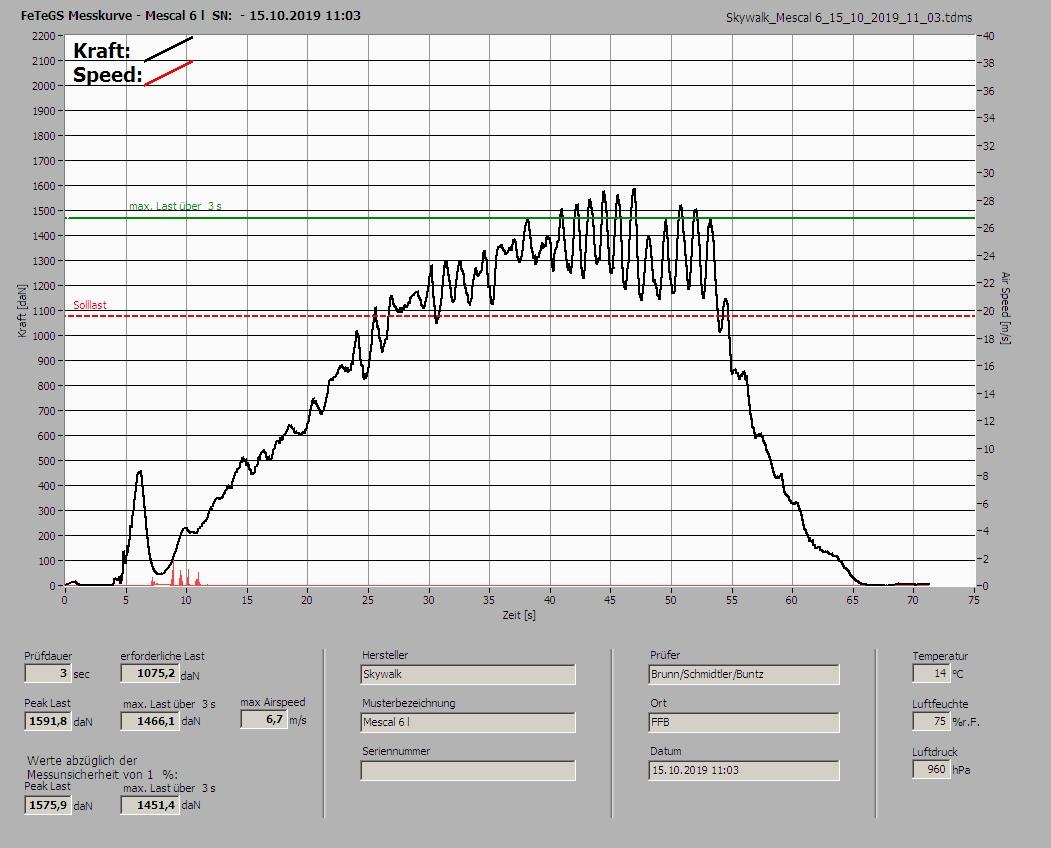Click the Temperatur field showing 14

[931, 673]
